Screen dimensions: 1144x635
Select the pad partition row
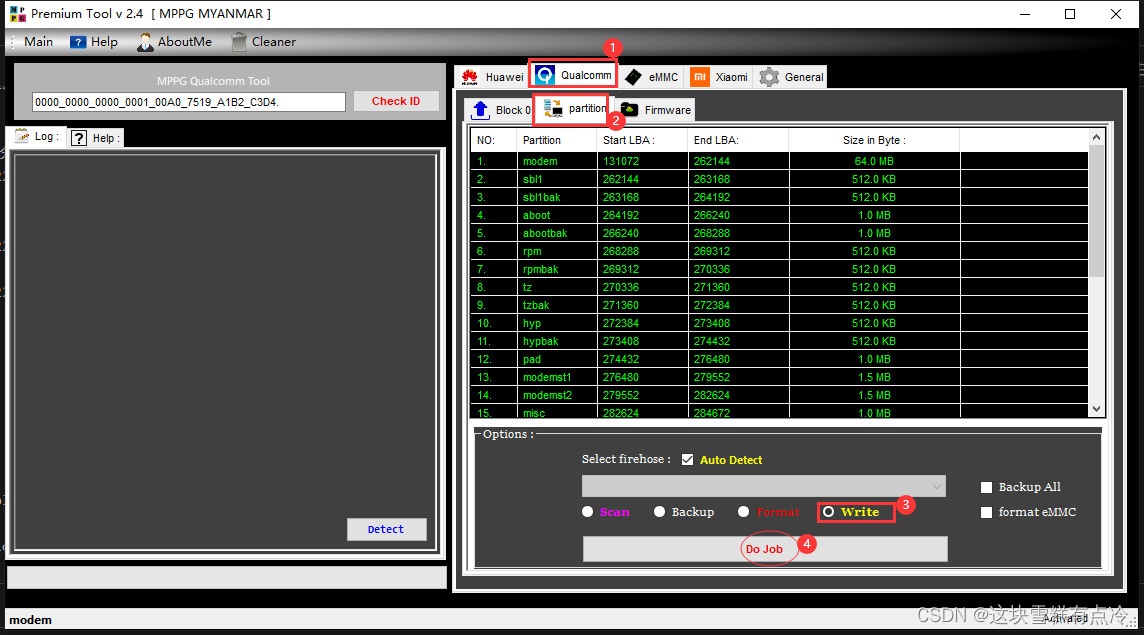pos(779,359)
